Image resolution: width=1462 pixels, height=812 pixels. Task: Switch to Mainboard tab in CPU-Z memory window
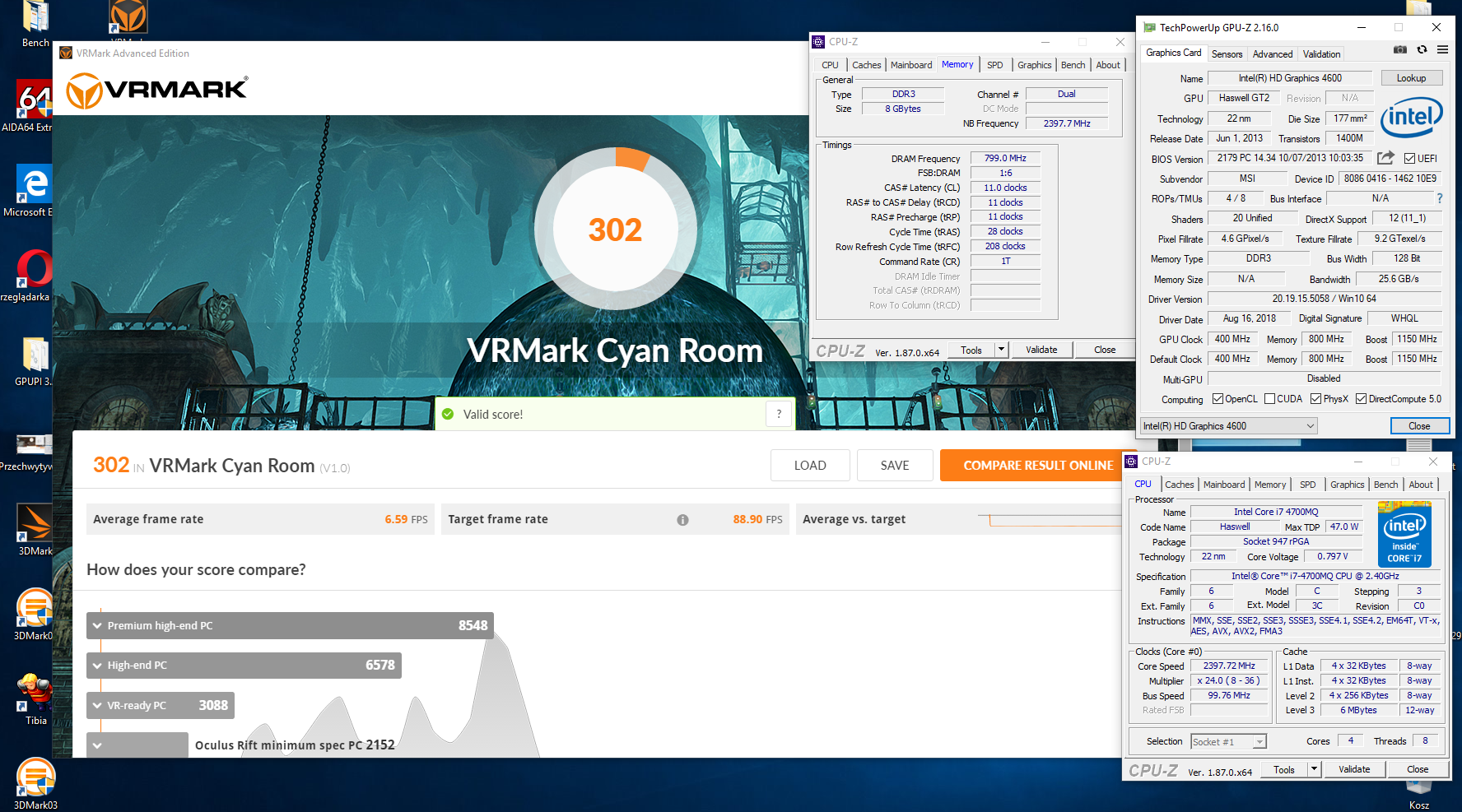pos(911,65)
